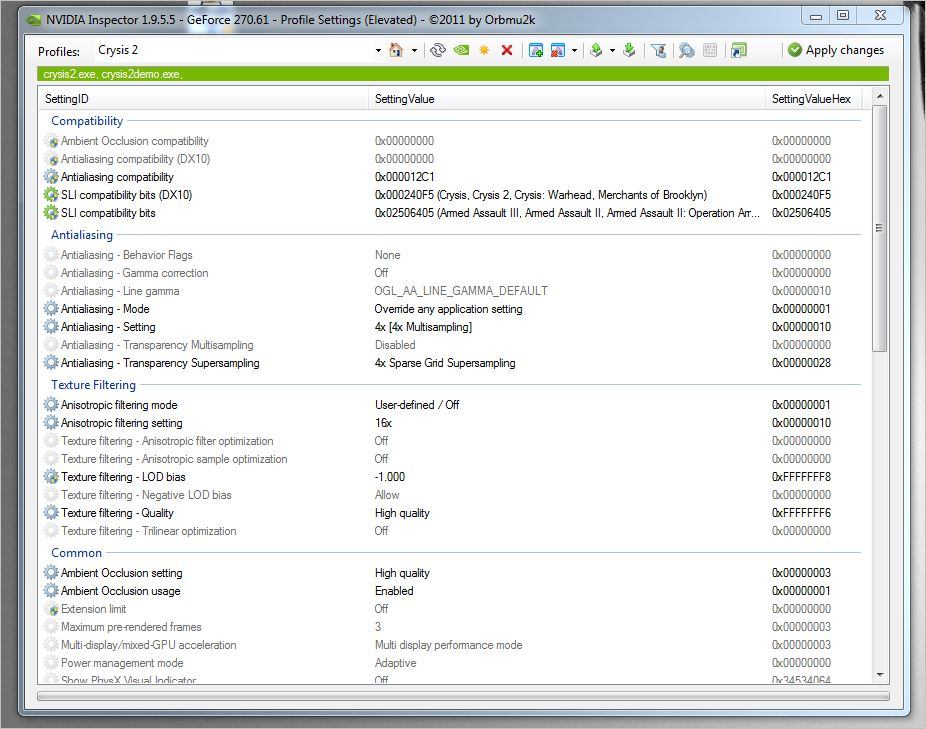Click the Common group header
The height and width of the screenshot is (729, 926).
(76, 553)
